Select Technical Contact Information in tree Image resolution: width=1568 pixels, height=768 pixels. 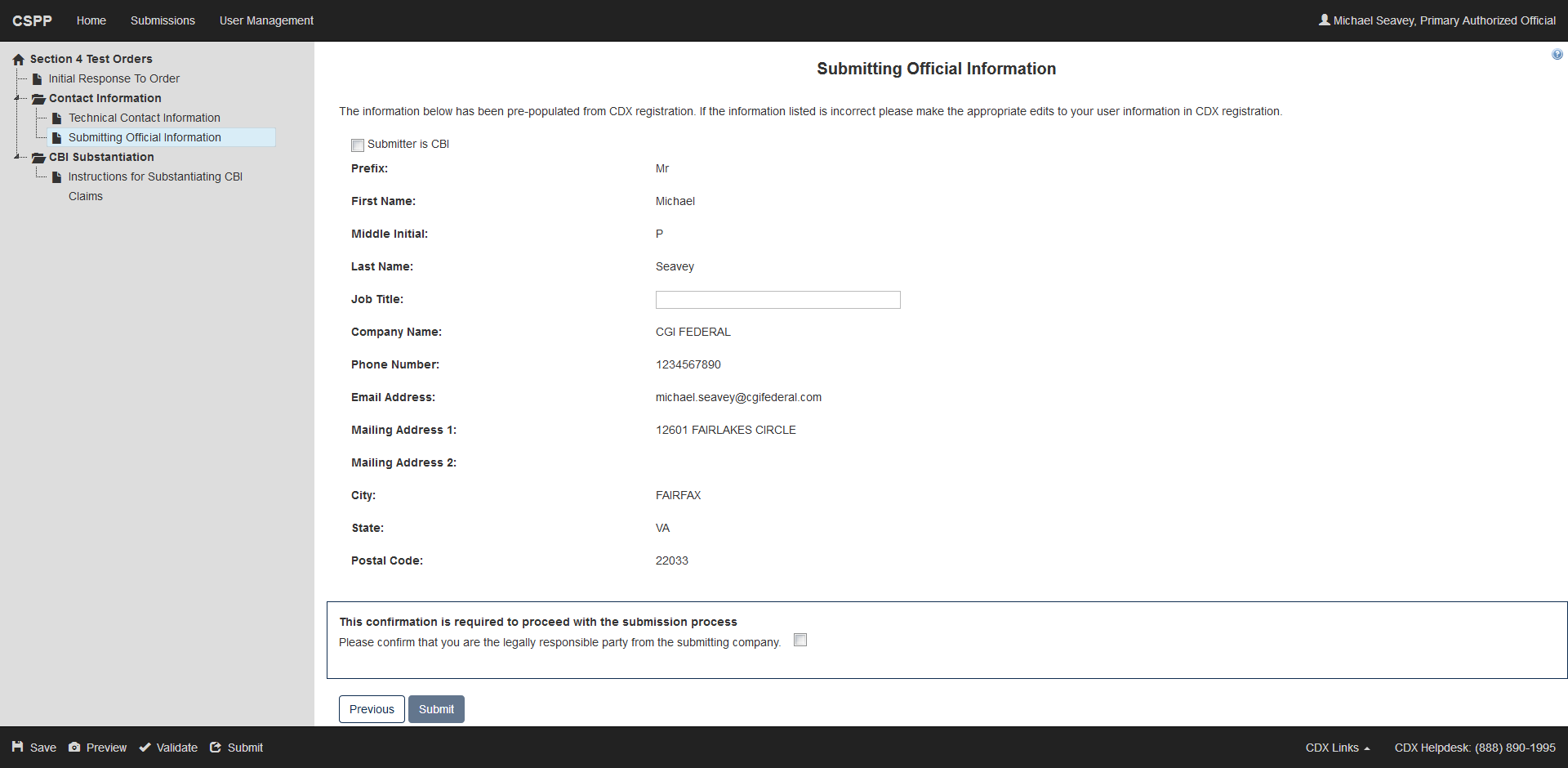point(145,118)
